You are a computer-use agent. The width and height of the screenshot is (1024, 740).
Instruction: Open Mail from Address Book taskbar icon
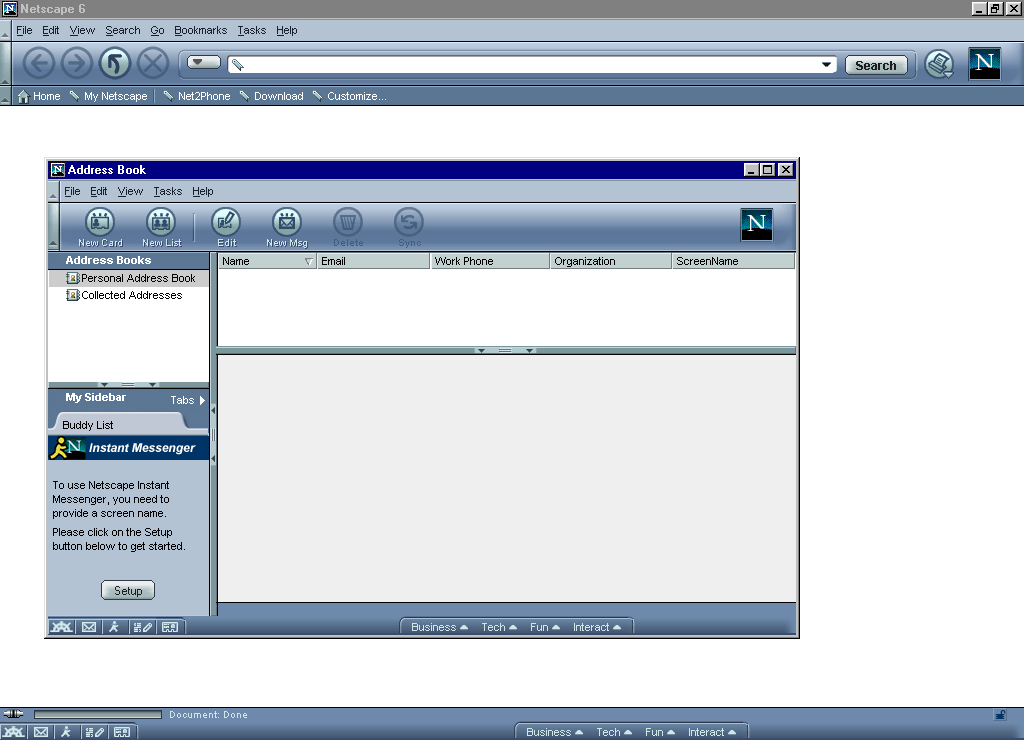pos(89,627)
